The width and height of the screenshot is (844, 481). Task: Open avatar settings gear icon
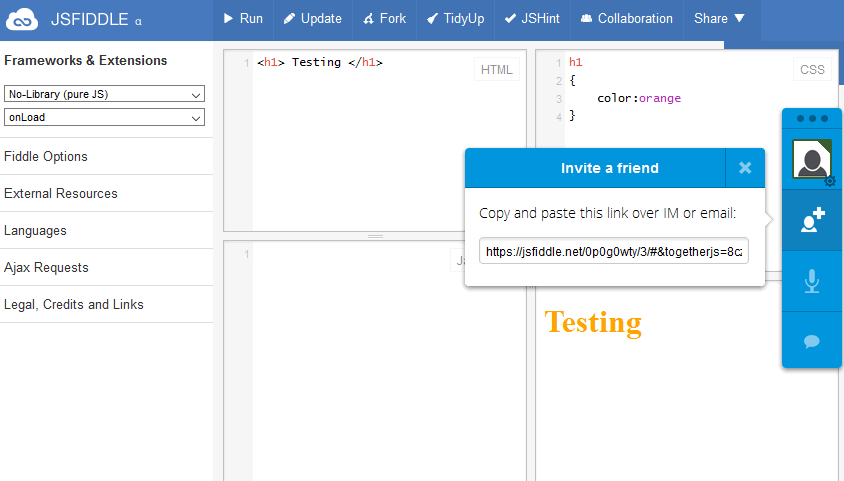pyautogui.click(x=830, y=181)
